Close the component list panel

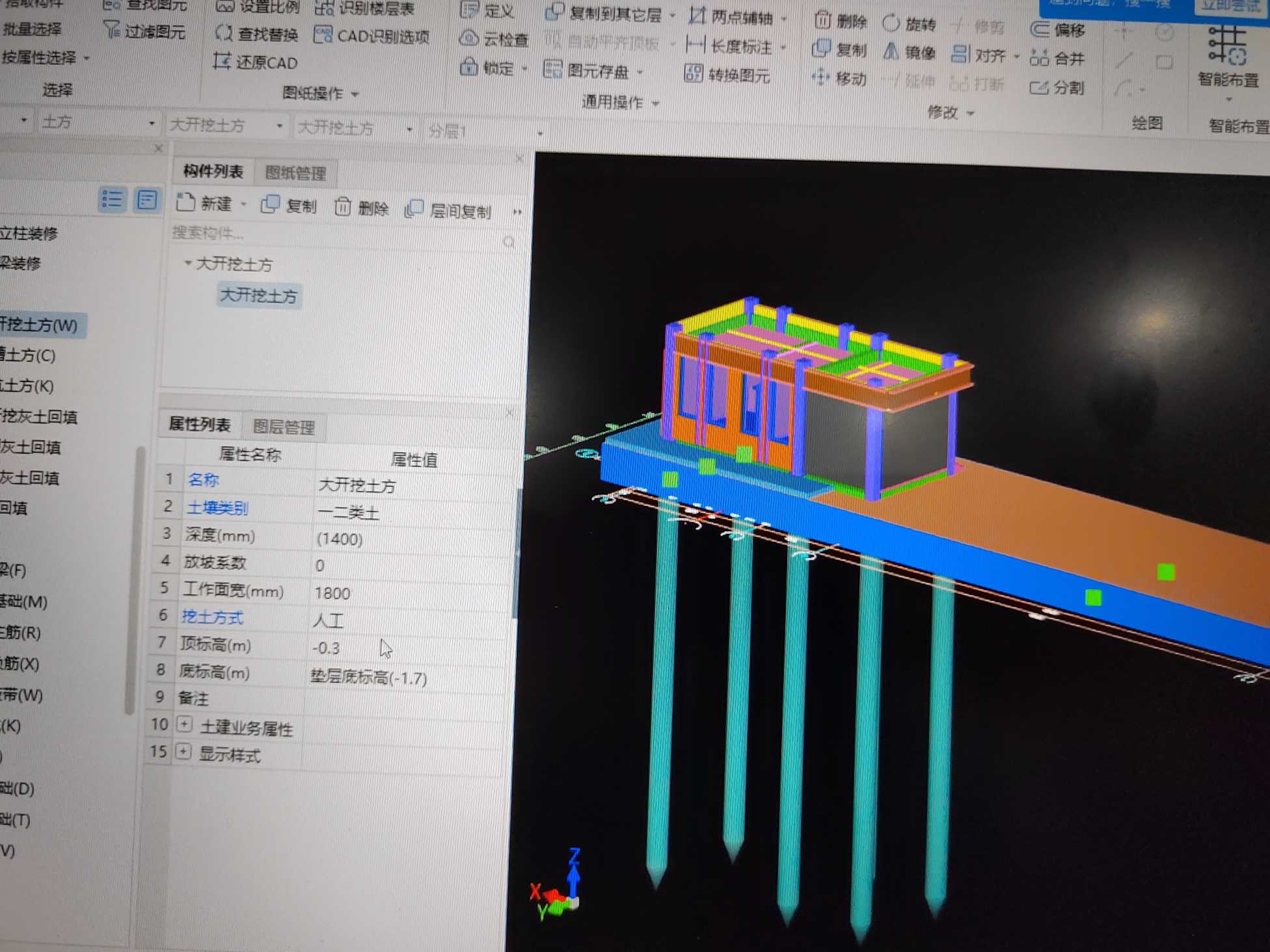pyautogui.click(x=519, y=158)
